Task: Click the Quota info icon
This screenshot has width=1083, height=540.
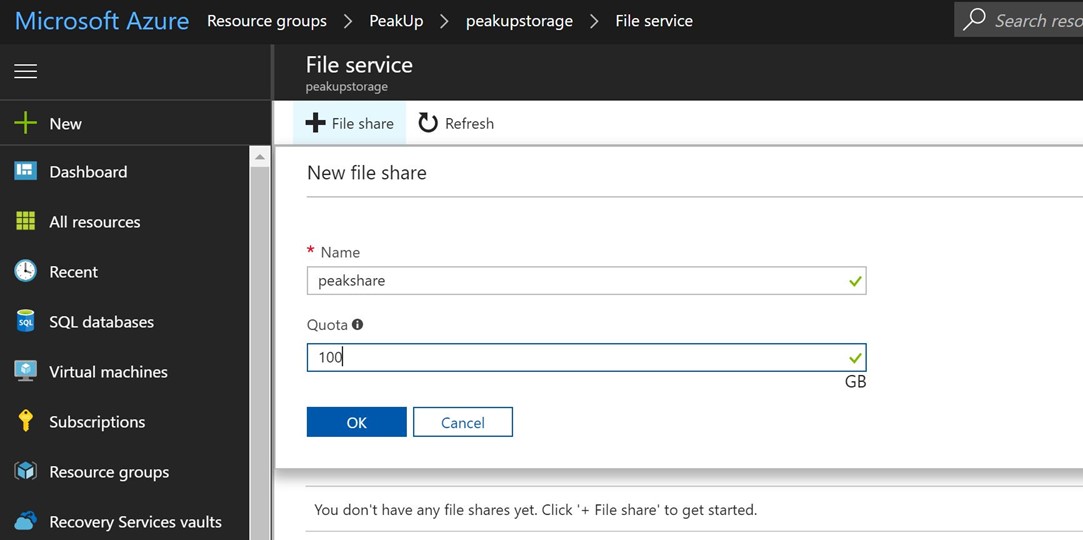Action: pos(357,324)
